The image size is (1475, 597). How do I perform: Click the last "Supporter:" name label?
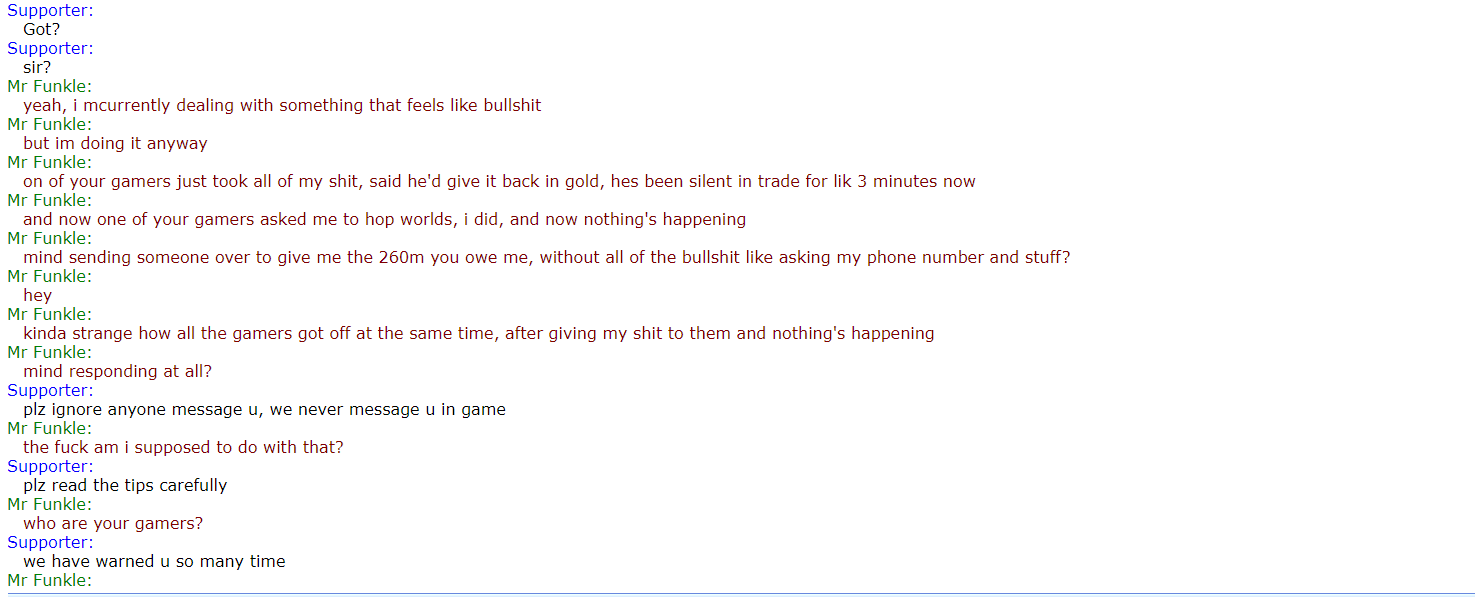(50, 542)
